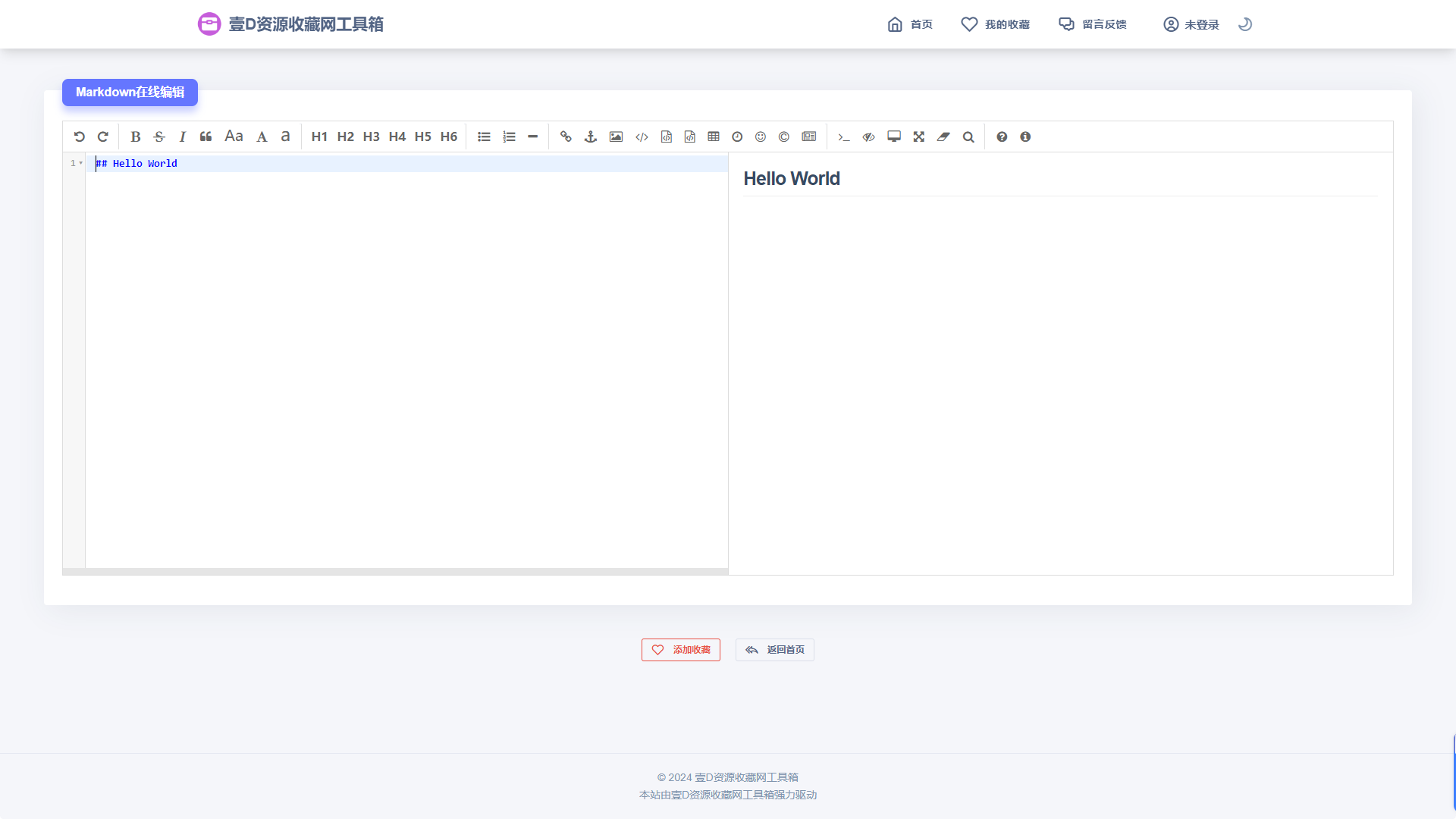The image size is (1456, 819).
Task: Insert H5 heading
Action: coord(422,136)
